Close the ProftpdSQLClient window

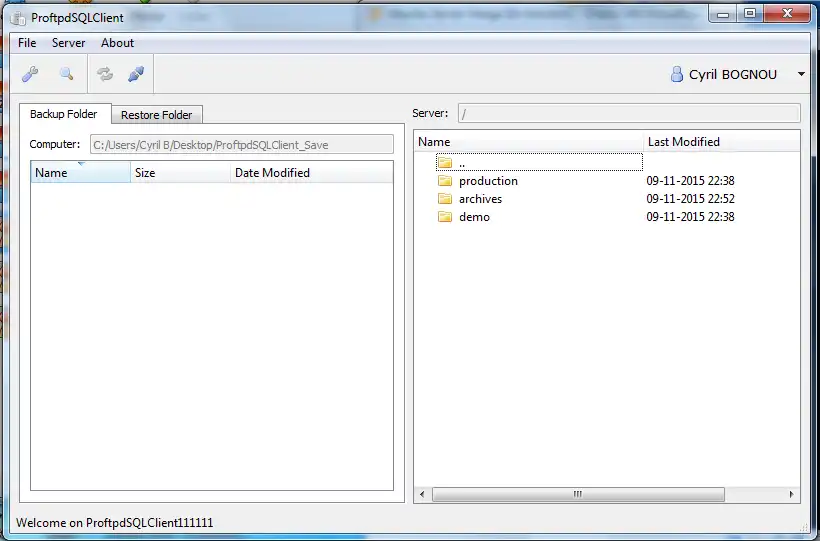coord(787,14)
